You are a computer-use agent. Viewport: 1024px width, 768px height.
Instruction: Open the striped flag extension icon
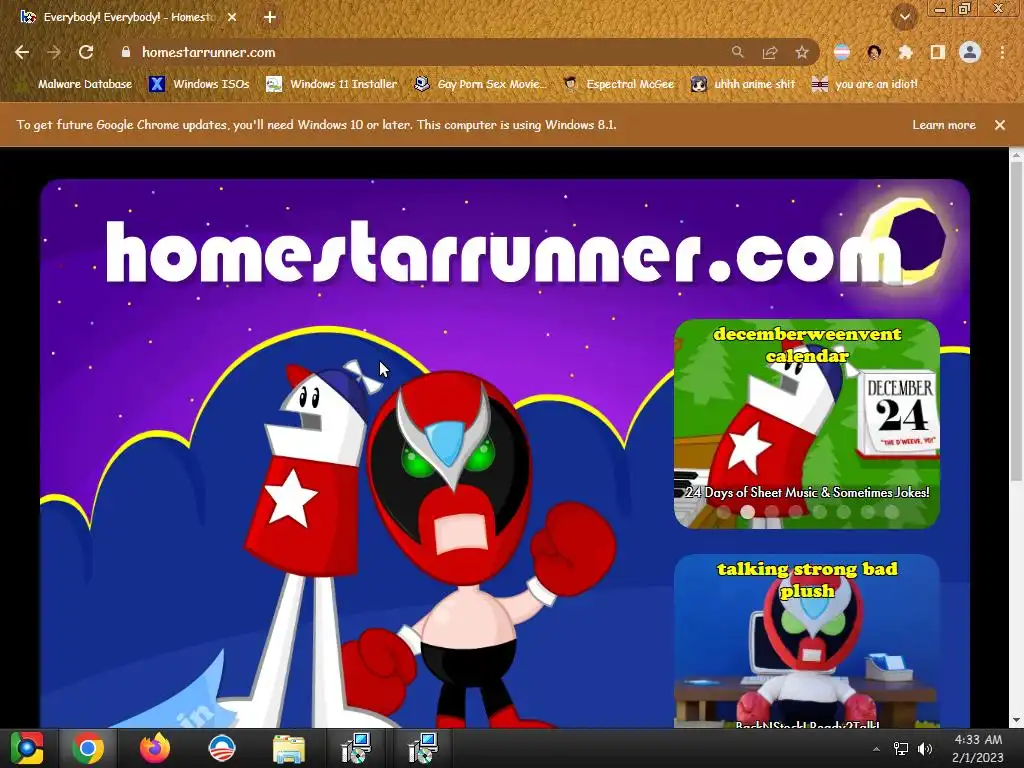842,52
